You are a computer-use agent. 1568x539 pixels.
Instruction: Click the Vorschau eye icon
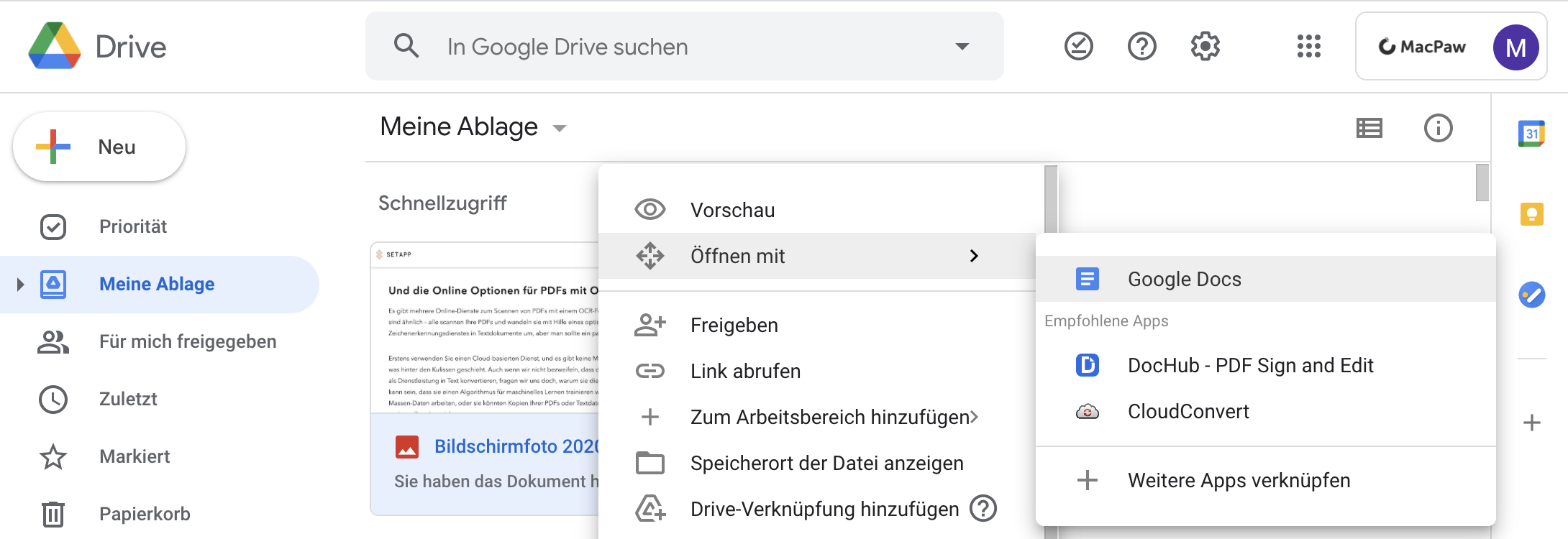(650, 210)
